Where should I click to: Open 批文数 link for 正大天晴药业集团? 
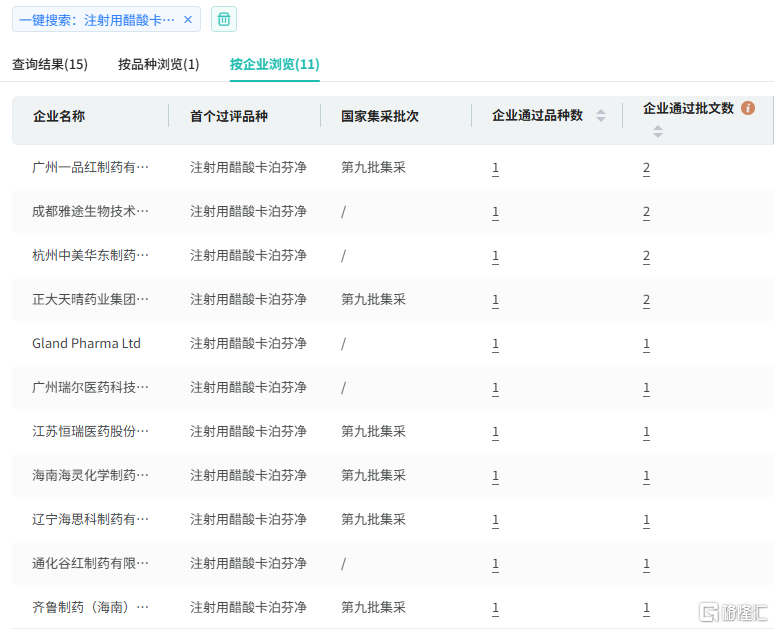tap(646, 300)
